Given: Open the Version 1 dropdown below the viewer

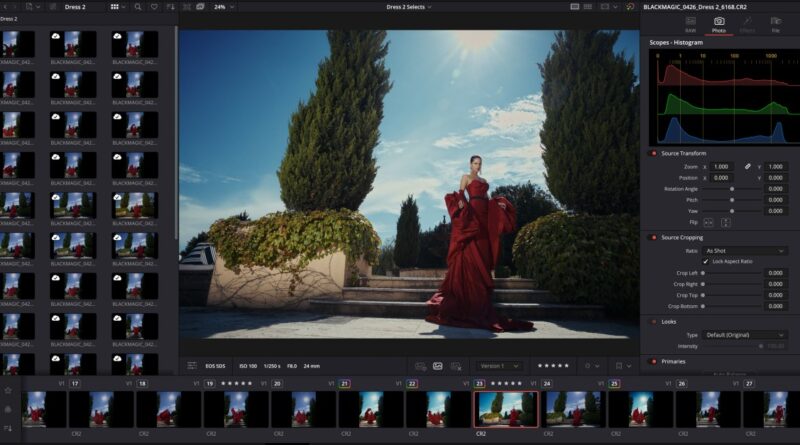Looking at the screenshot, I should click(x=500, y=366).
